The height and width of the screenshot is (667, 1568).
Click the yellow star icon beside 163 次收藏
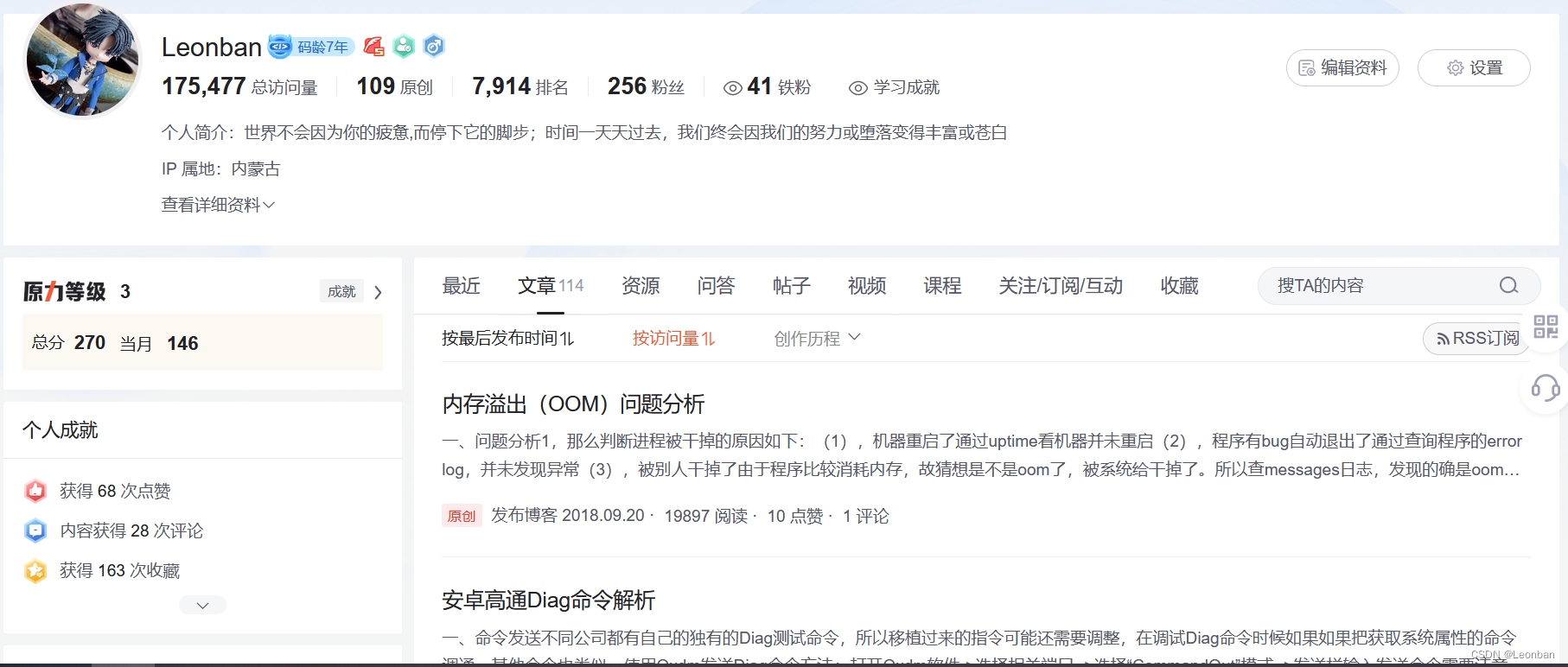[x=35, y=570]
